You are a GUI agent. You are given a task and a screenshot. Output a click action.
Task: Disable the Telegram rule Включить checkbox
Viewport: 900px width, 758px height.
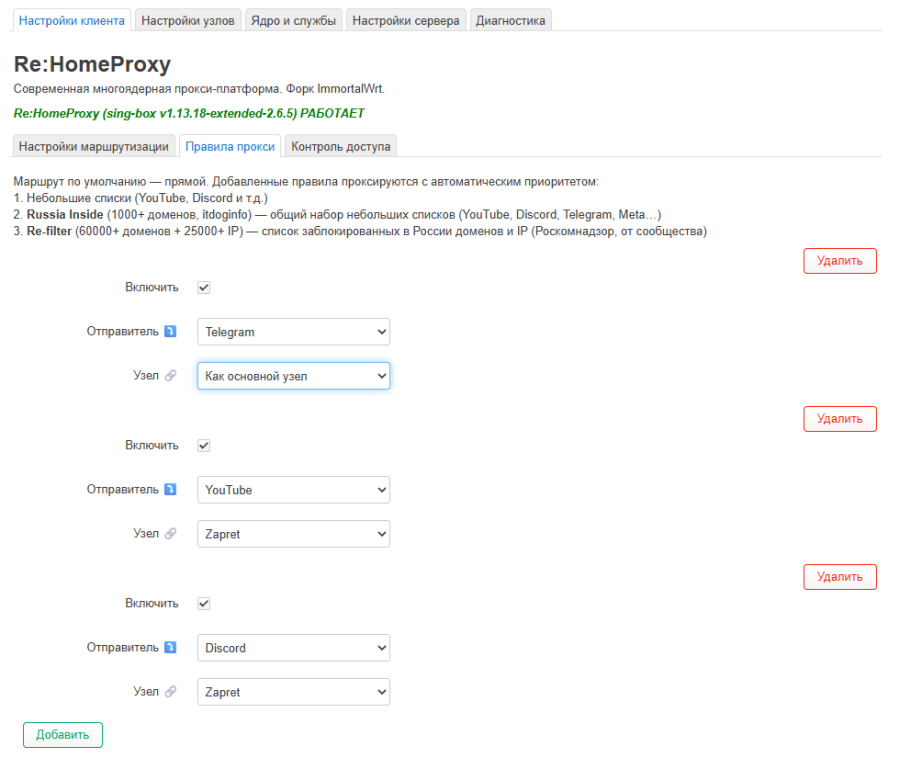point(204,287)
